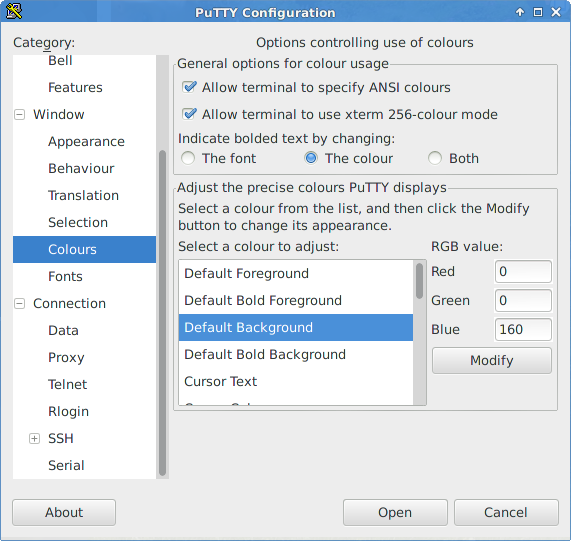Click the PuTTY icon in title bar
The width and height of the screenshot is (571, 541).
click(14, 11)
